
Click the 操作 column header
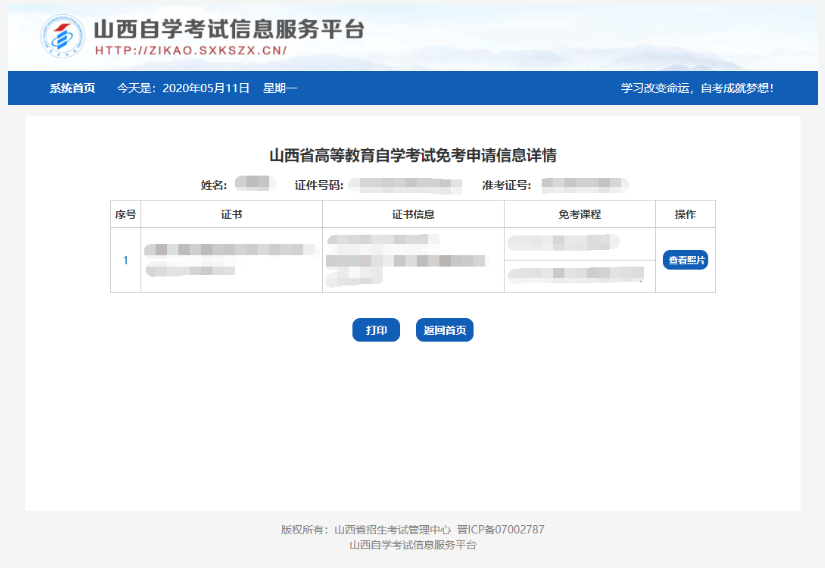click(685, 215)
